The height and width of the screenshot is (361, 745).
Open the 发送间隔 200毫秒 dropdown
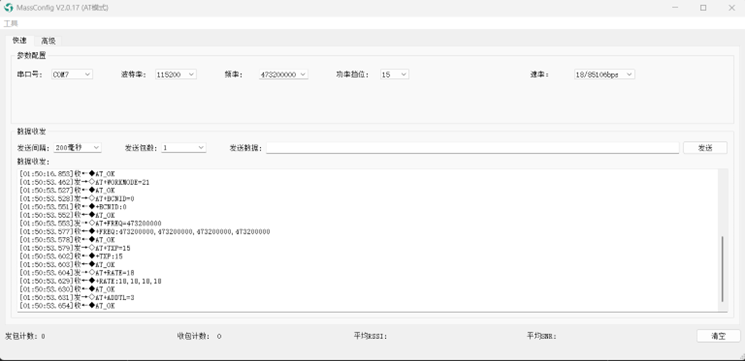[x=77, y=148]
